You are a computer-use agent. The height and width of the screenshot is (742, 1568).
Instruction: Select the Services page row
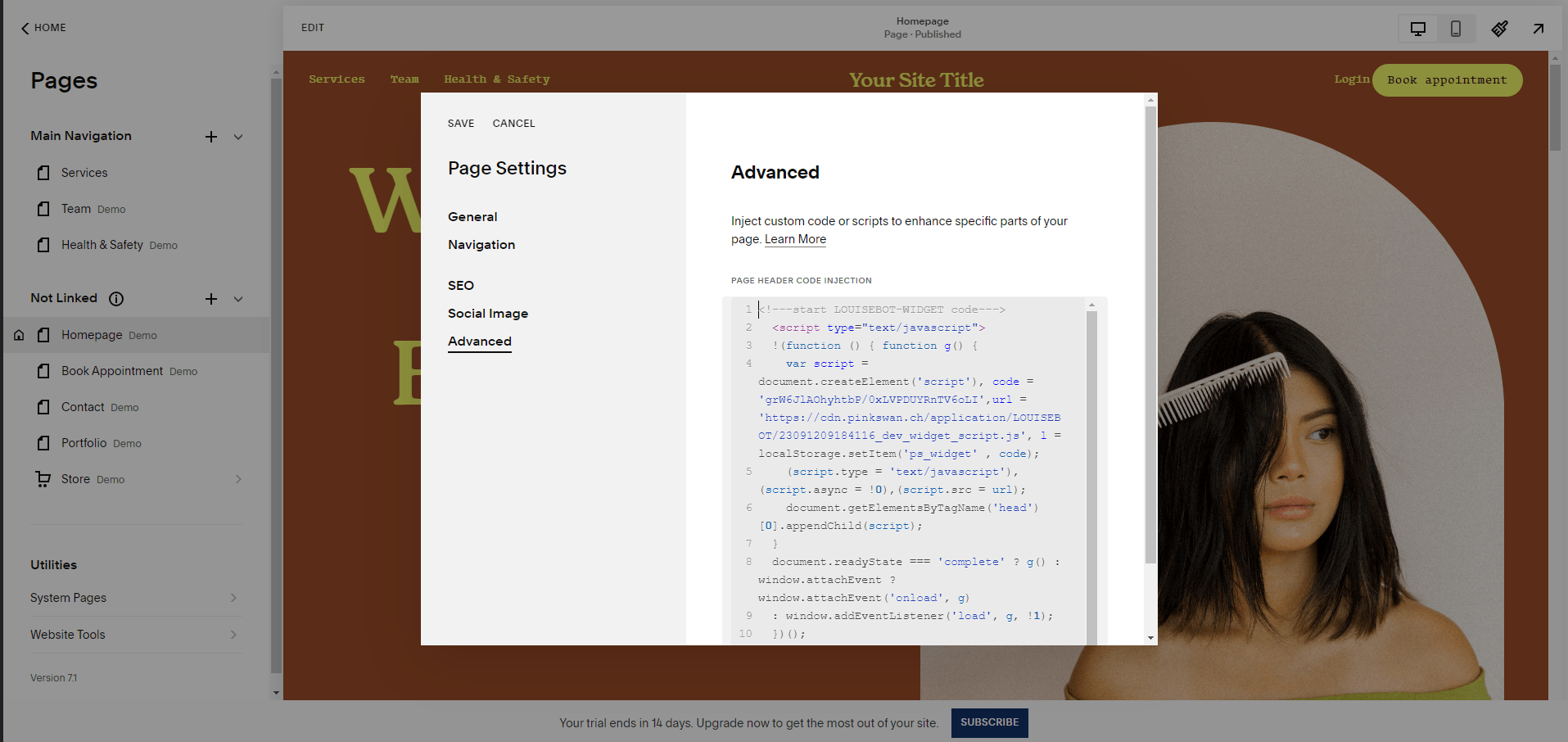point(136,173)
